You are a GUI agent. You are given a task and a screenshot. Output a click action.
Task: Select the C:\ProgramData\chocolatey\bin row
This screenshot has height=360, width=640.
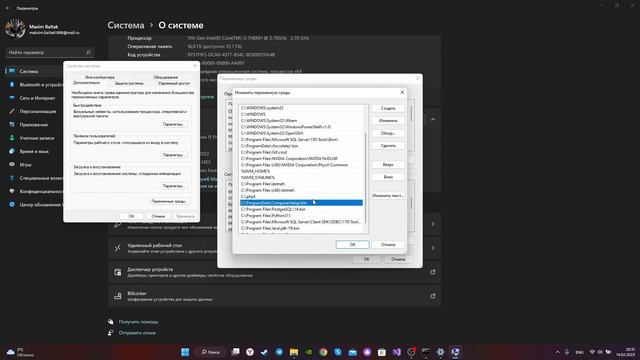(301, 146)
